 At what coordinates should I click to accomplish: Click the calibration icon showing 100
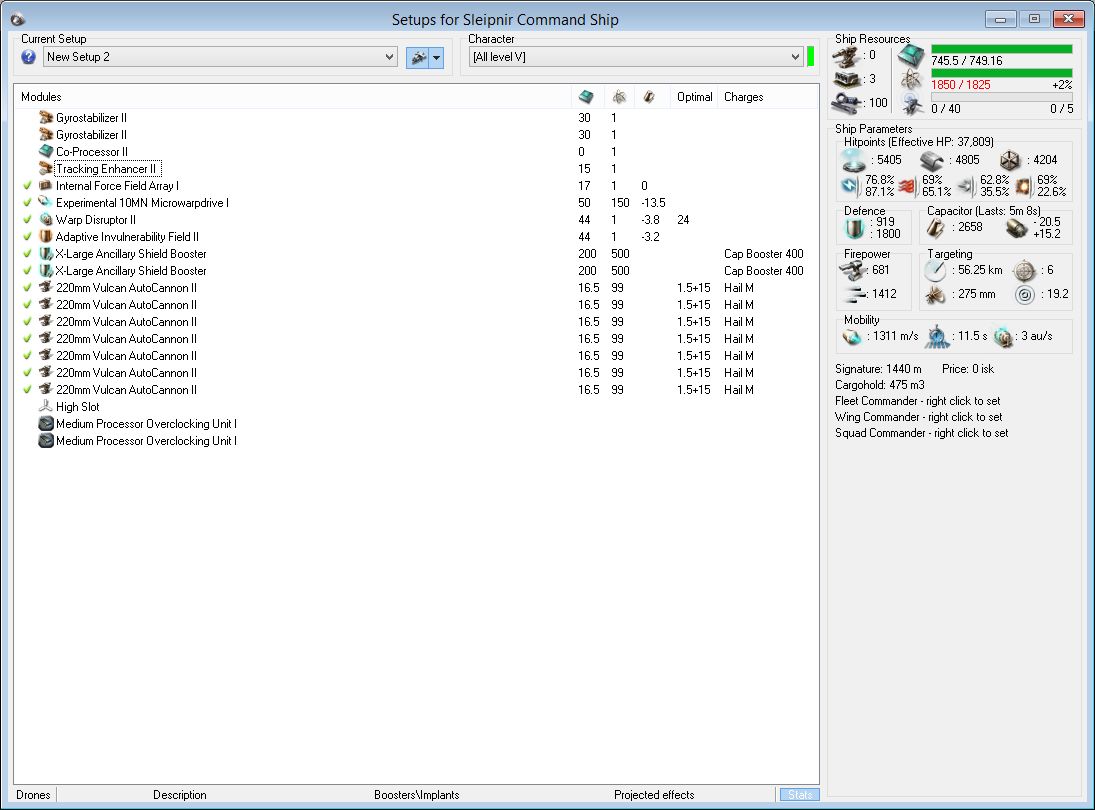pyautogui.click(x=846, y=104)
